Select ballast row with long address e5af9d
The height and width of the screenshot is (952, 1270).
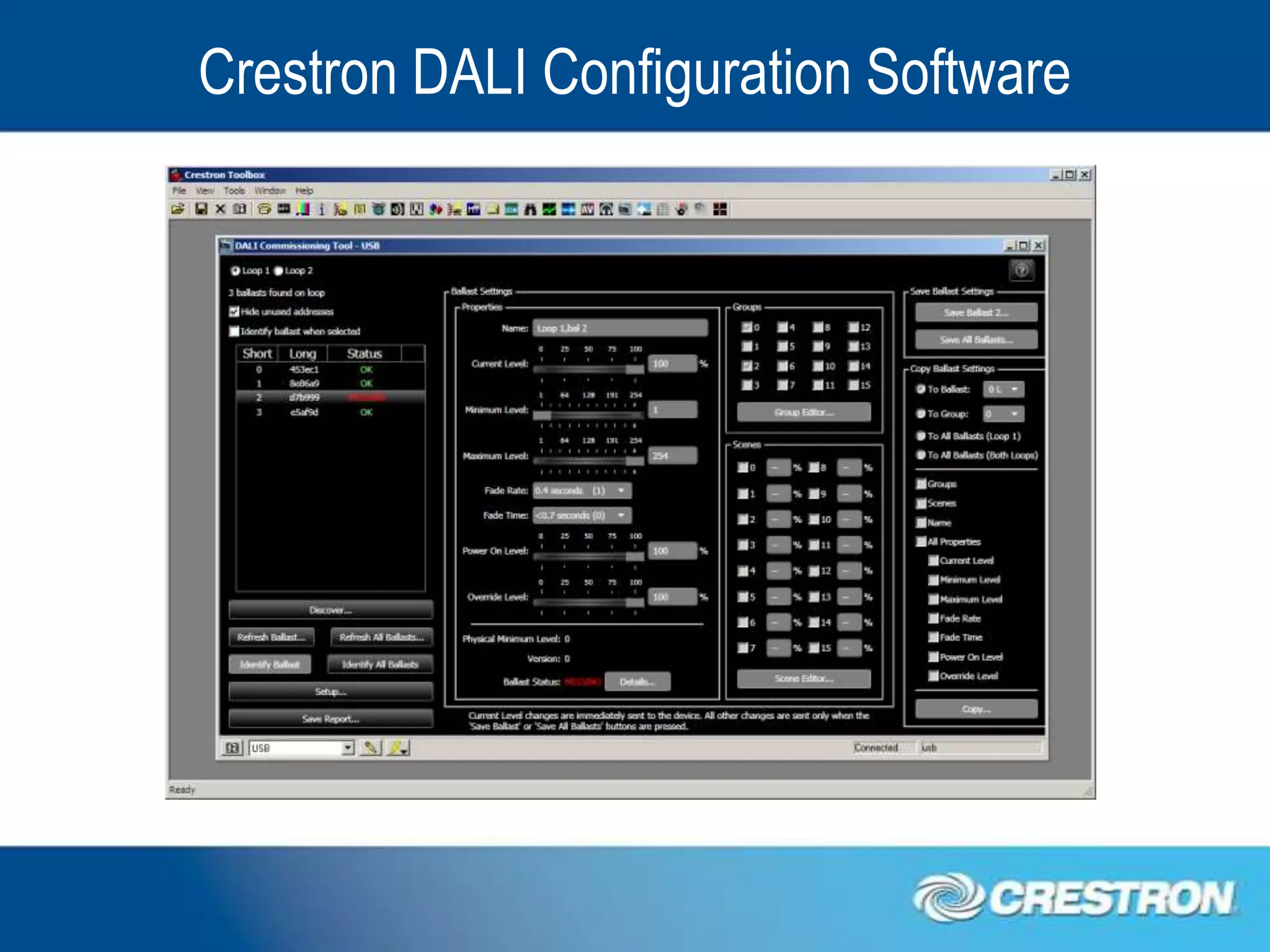[331, 412]
